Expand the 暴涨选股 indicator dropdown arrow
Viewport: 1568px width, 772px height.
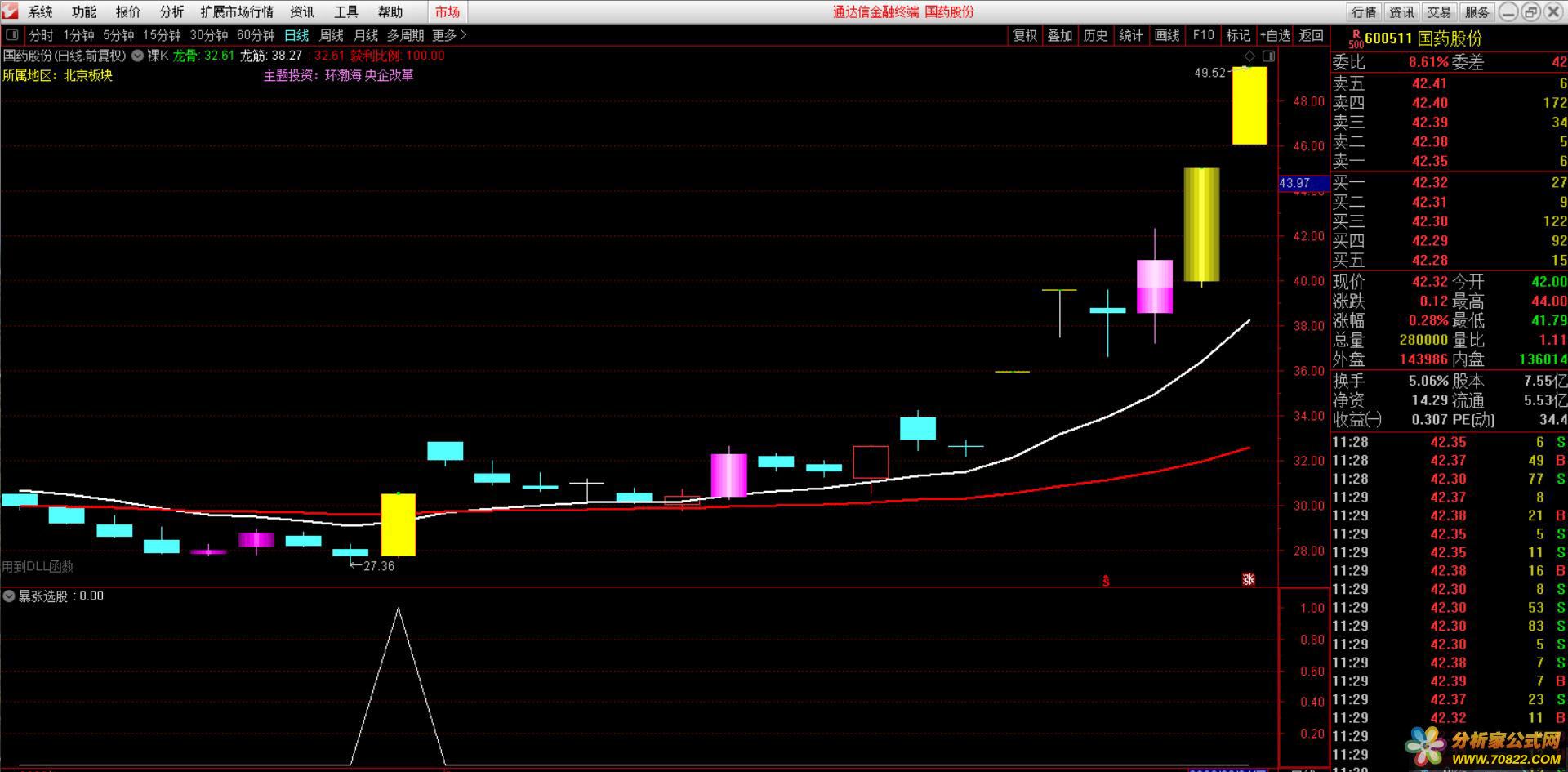9,596
